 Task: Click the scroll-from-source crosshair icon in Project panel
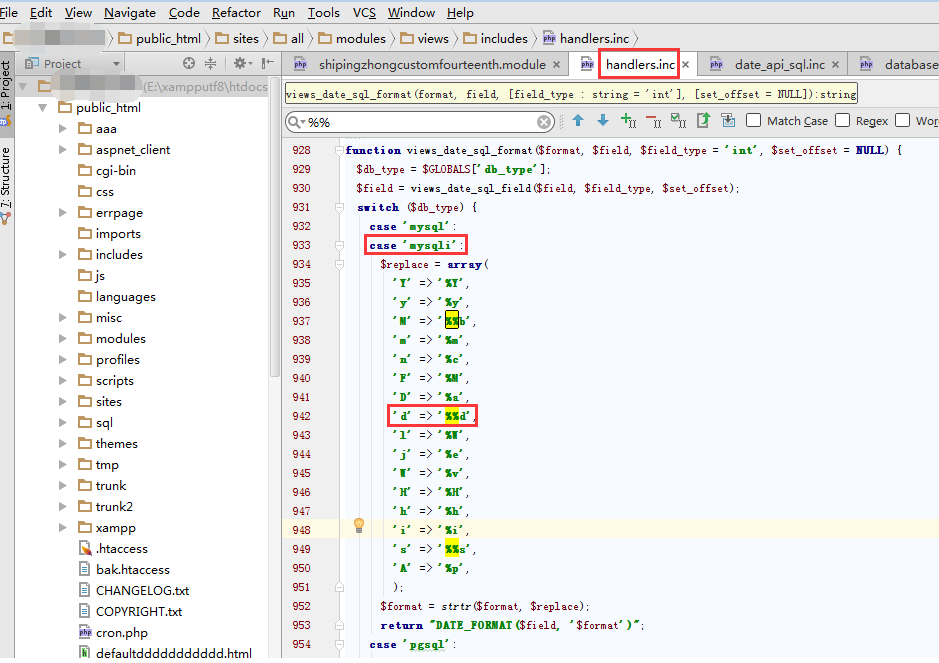pyautogui.click(x=189, y=63)
